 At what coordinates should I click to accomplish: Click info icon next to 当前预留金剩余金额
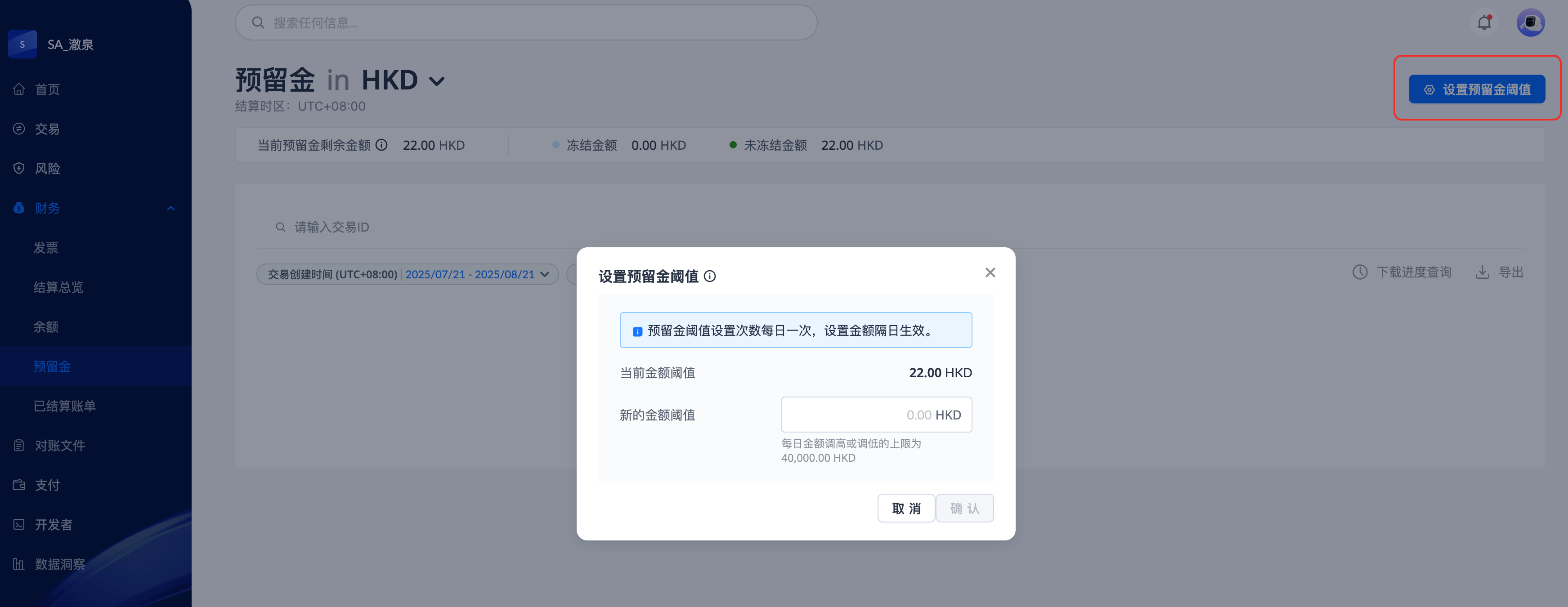click(x=381, y=145)
